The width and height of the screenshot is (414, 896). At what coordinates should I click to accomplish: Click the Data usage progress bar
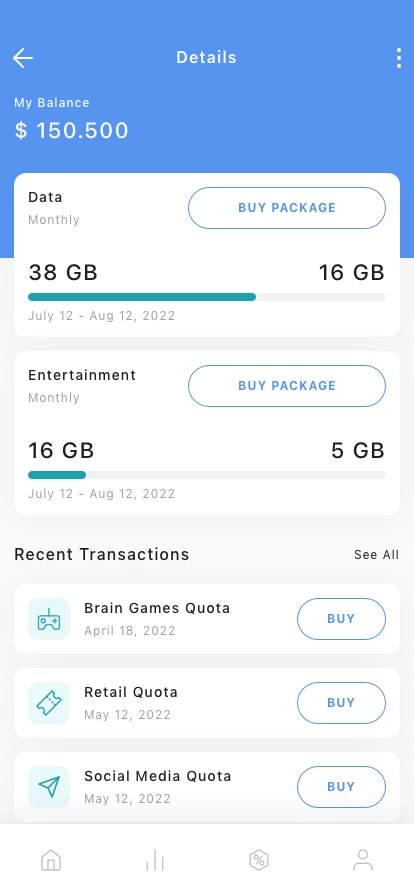click(207, 297)
